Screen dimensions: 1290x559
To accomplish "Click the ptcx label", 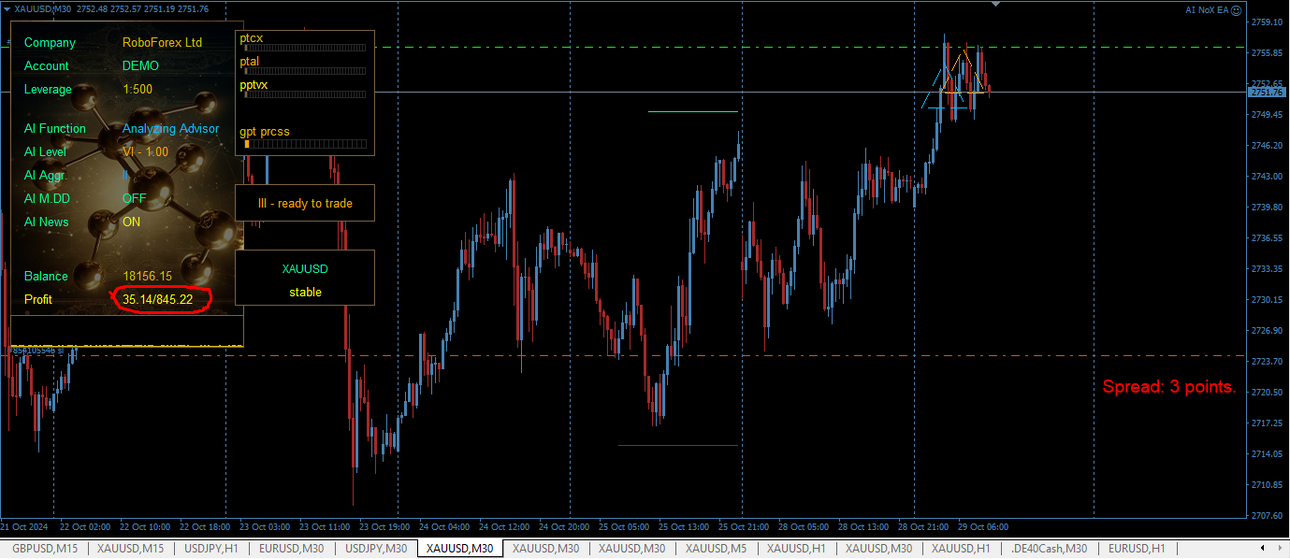I will 251,37.
